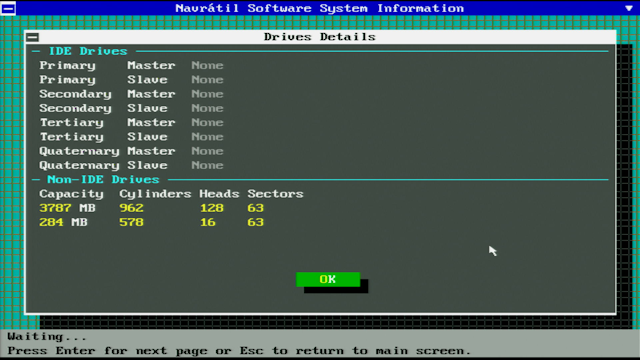Click the 578 cylinders value
Viewport: 640px width, 360px height.
point(131,222)
